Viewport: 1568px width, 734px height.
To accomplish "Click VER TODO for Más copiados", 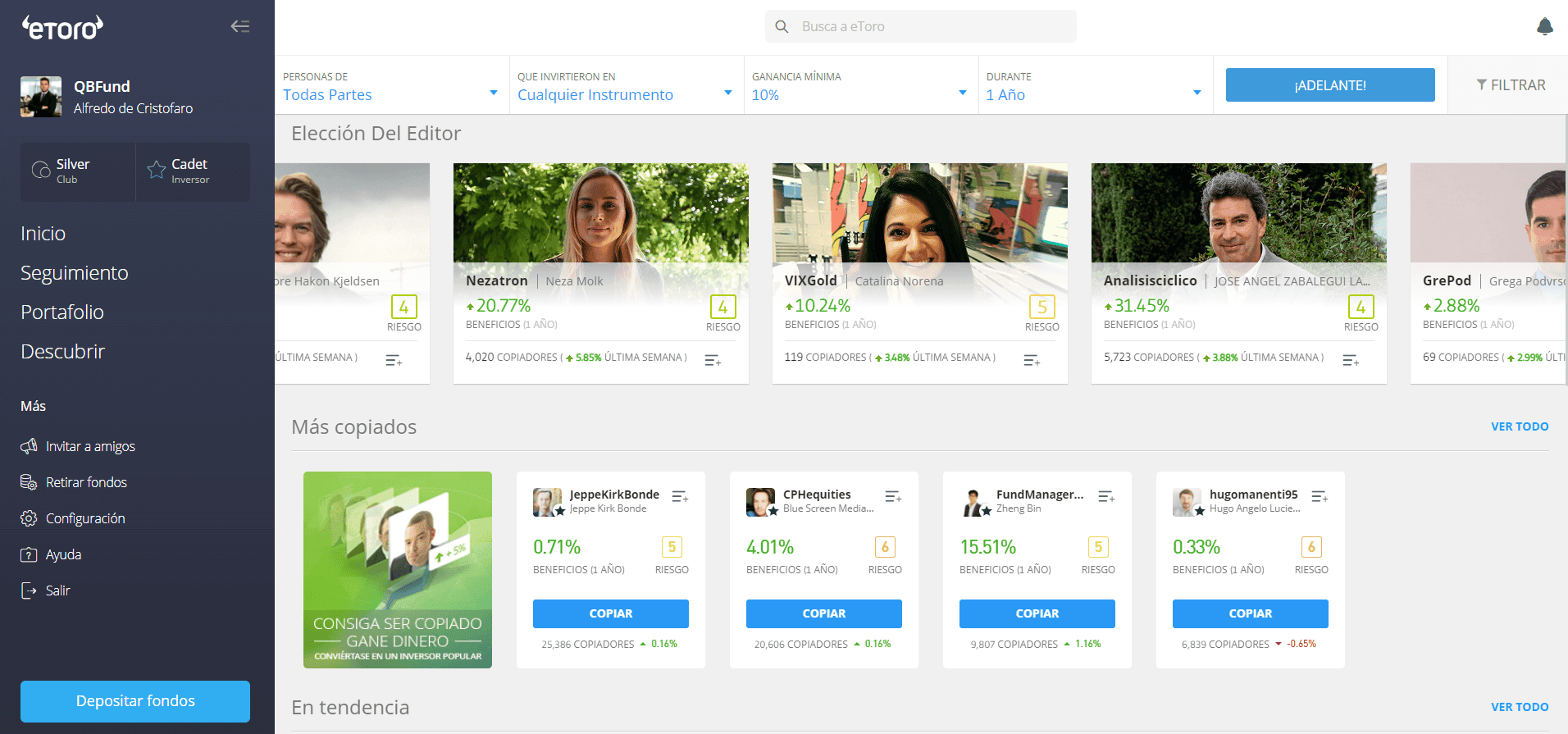I will (1520, 426).
